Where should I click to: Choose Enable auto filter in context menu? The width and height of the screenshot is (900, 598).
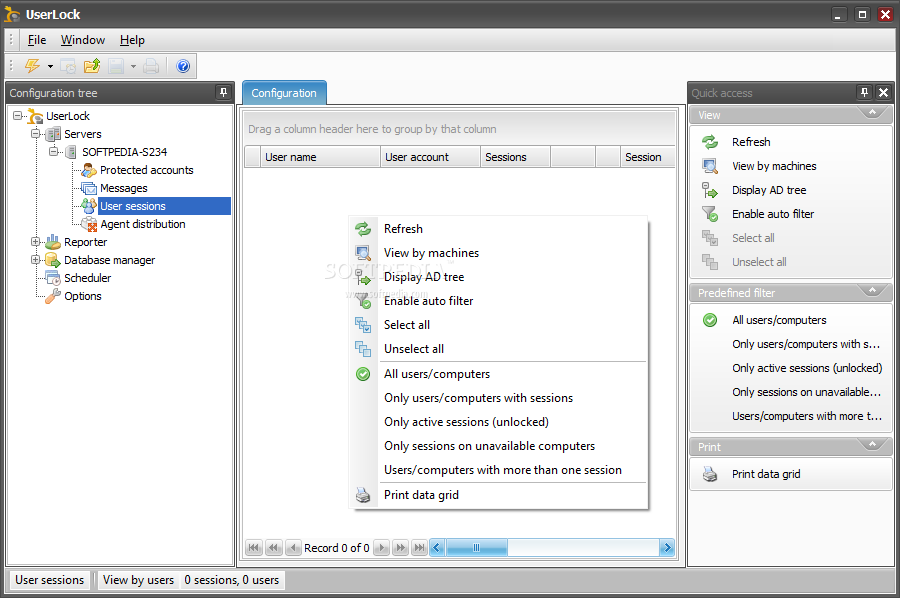(498, 301)
